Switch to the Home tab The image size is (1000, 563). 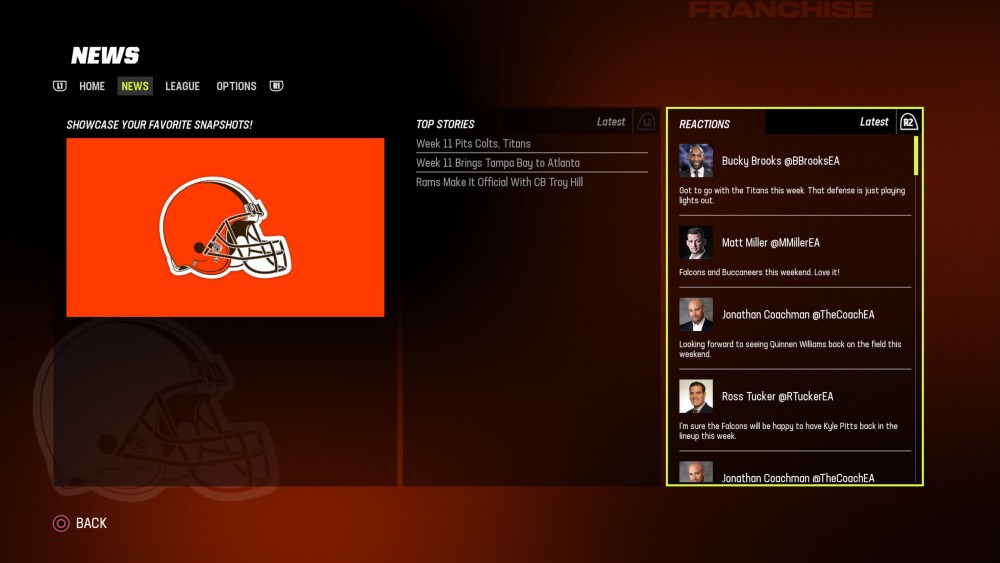(92, 86)
